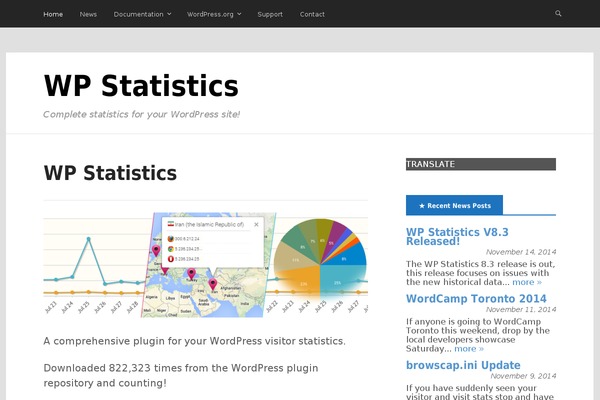Image resolution: width=600 pixels, height=400 pixels.
Task: Open the 'browscap.ini Update' post
Action: click(x=463, y=365)
